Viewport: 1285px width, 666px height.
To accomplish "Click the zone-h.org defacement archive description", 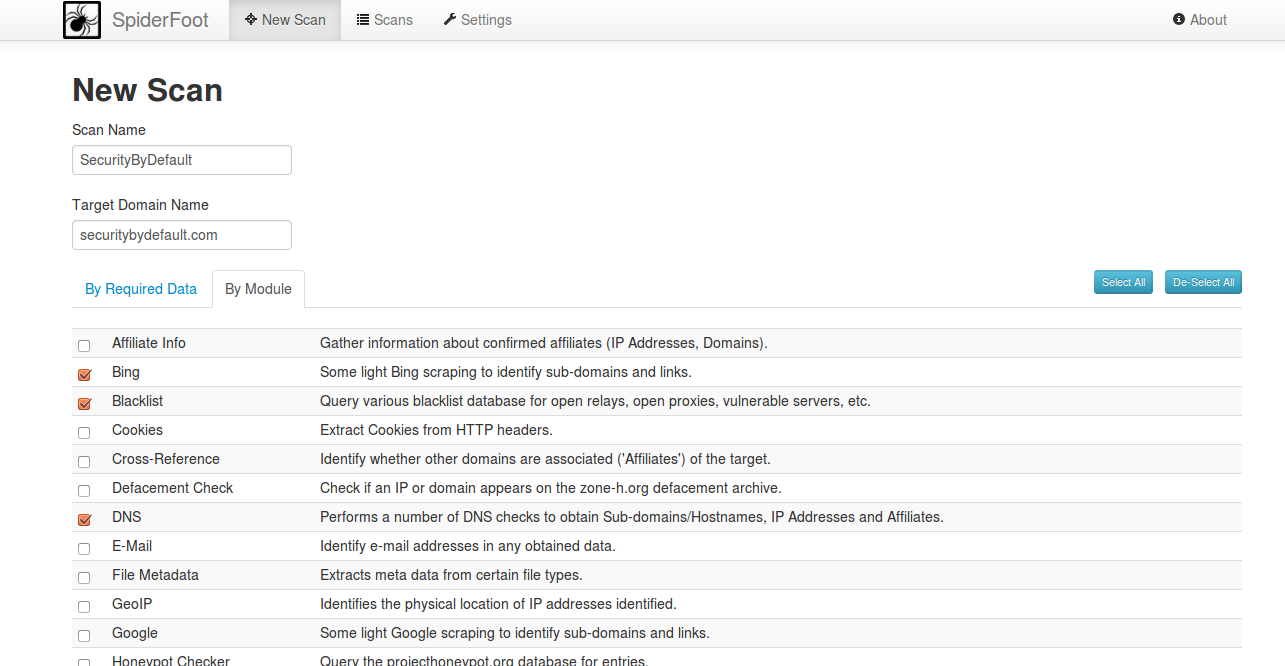I will [550, 488].
